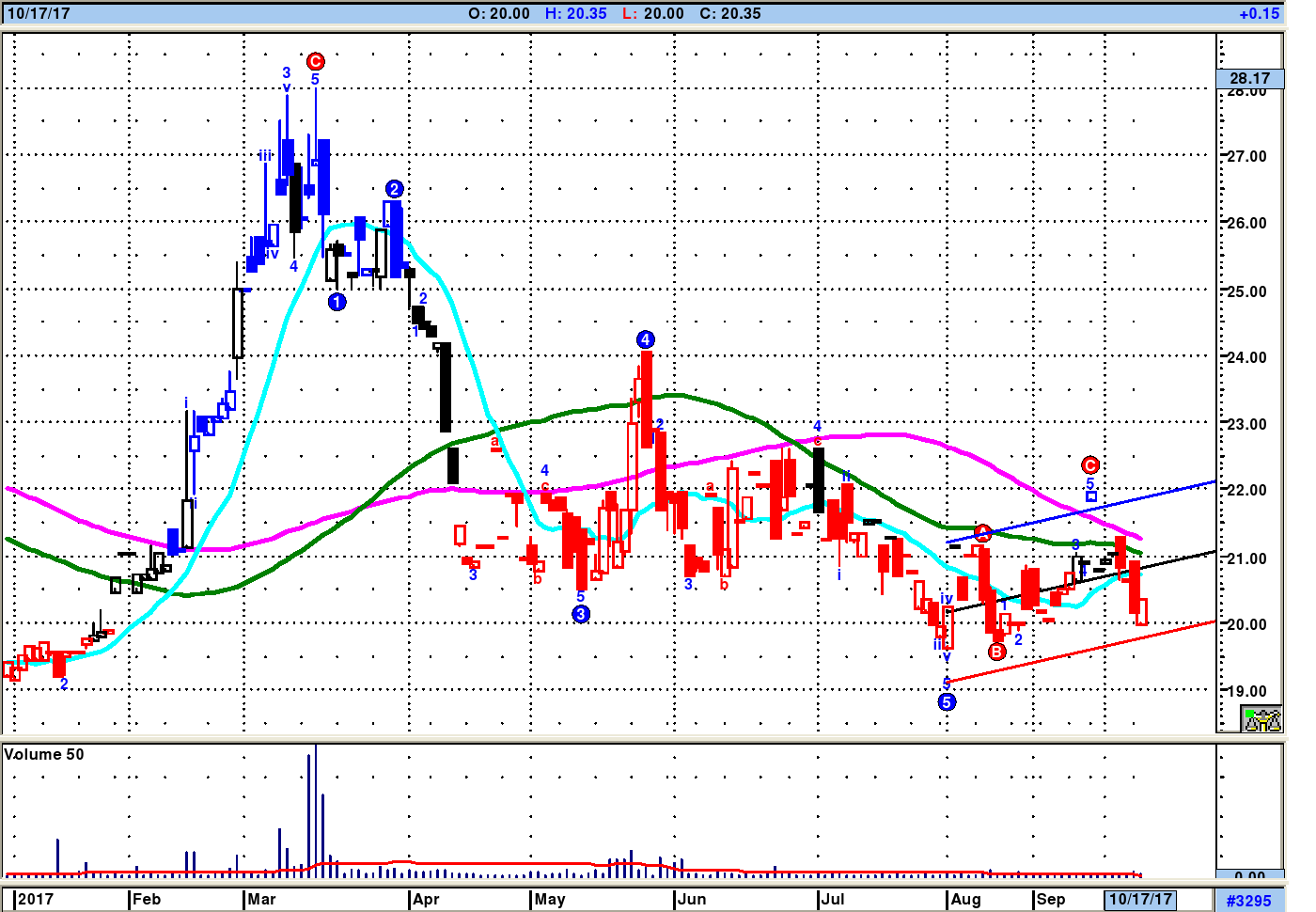
Task: Click the Volume 50 indicator label
Action: tap(44, 754)
